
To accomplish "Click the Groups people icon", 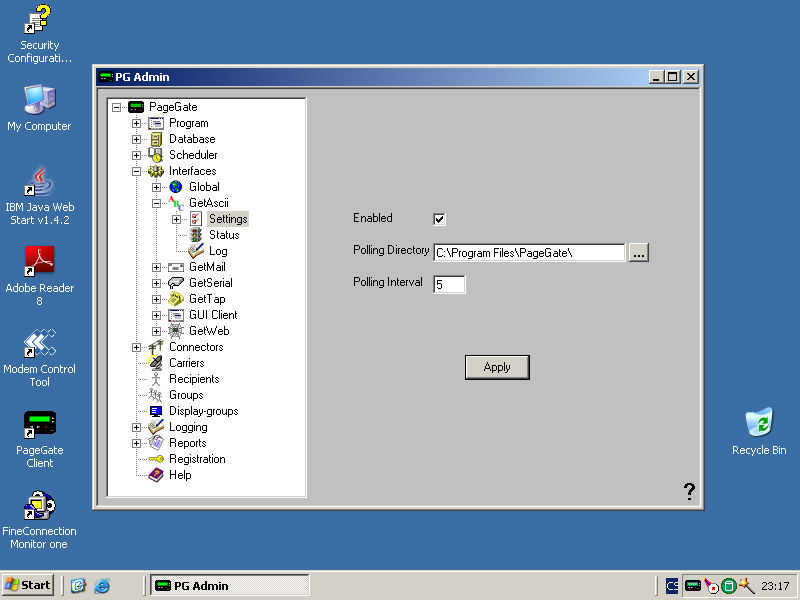I will (156, 395).
